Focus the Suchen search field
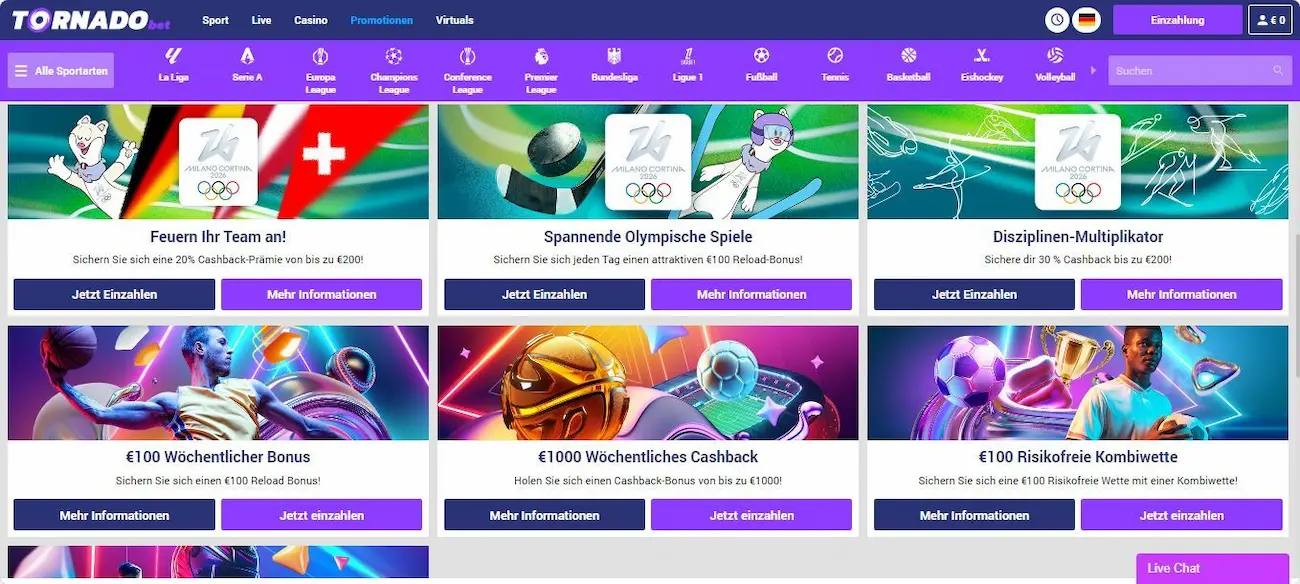This screenshot has width=1300, height=584. pos(1190,71)
